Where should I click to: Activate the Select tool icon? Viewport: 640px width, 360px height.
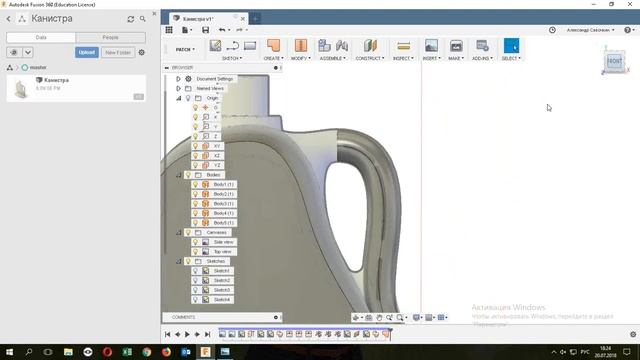tap(511, 46)
